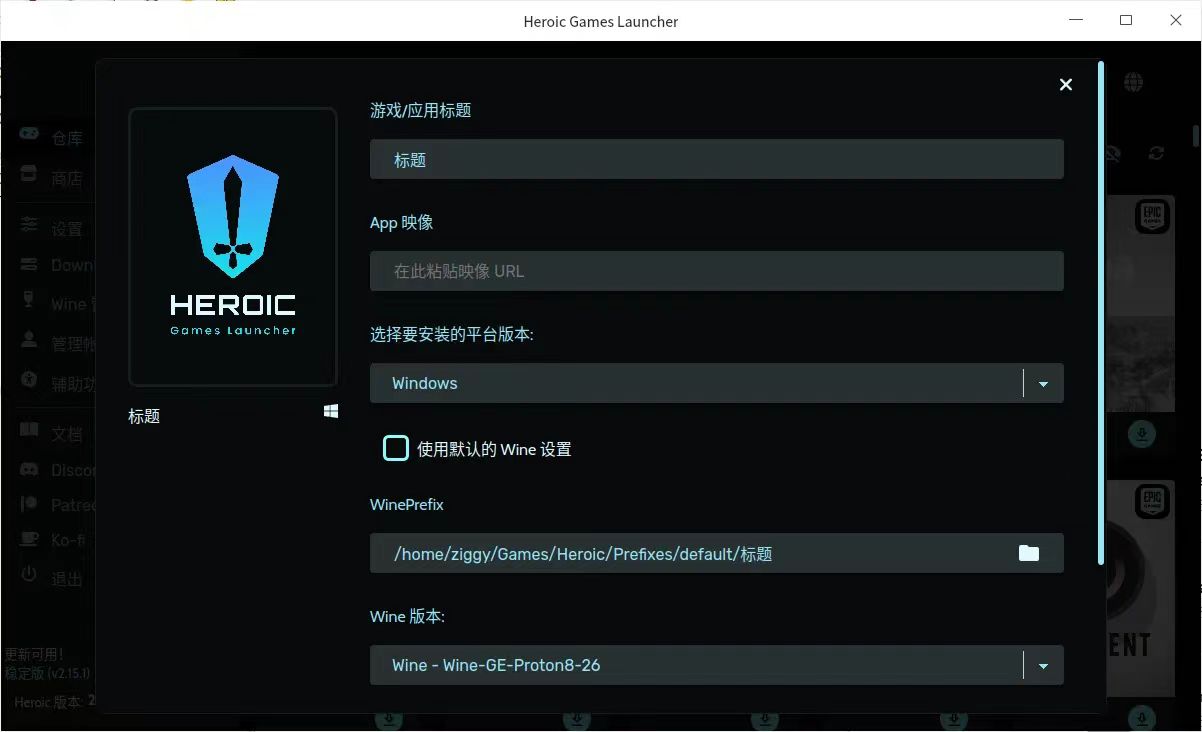Browse for WinePrefix folder with folder icon
1202x732 pixels.
1029,553
